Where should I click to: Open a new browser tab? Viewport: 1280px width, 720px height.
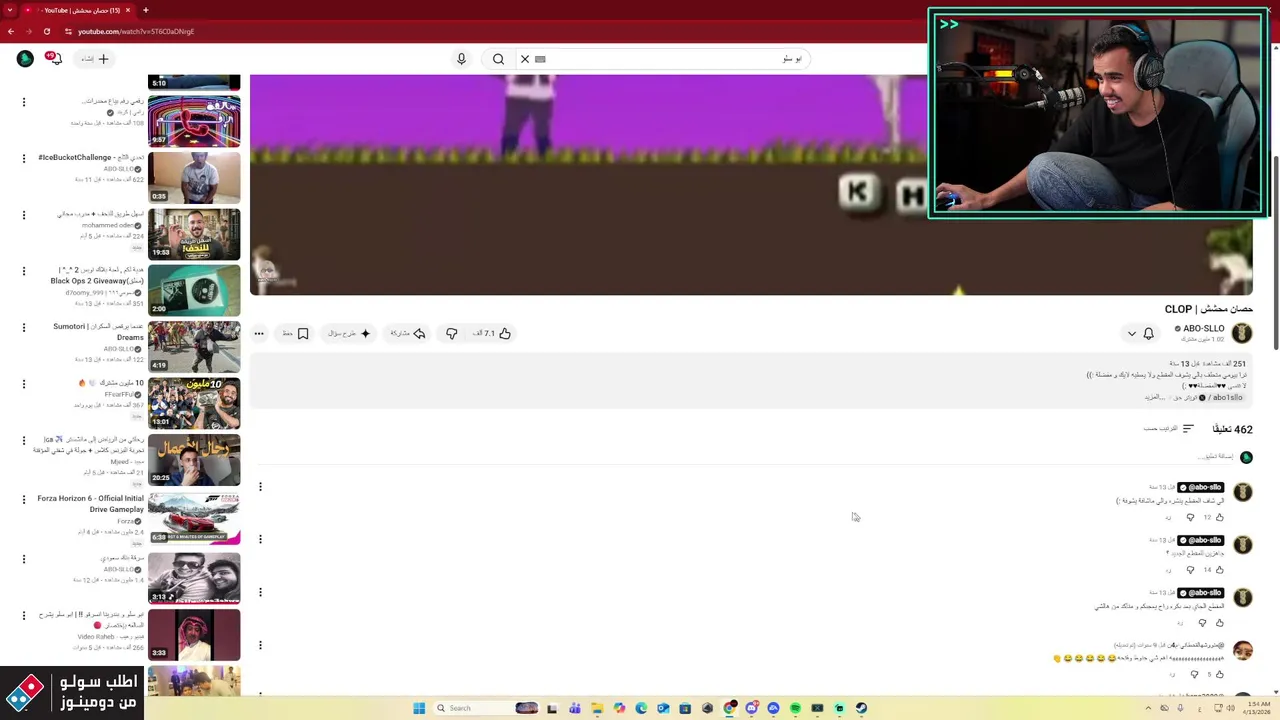point(145,10)
